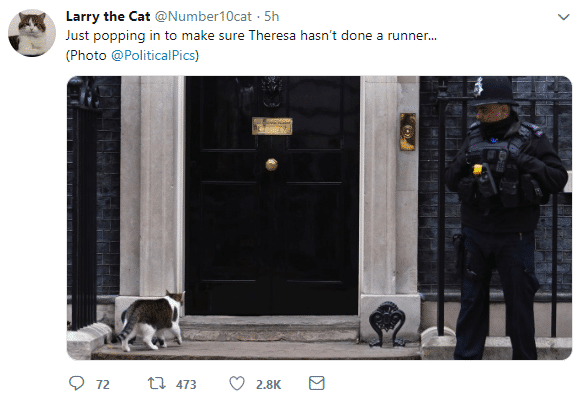Click the reply speech bubble icon
The image size is (581, 397).
pyautogui.click(x=77, y=383)
